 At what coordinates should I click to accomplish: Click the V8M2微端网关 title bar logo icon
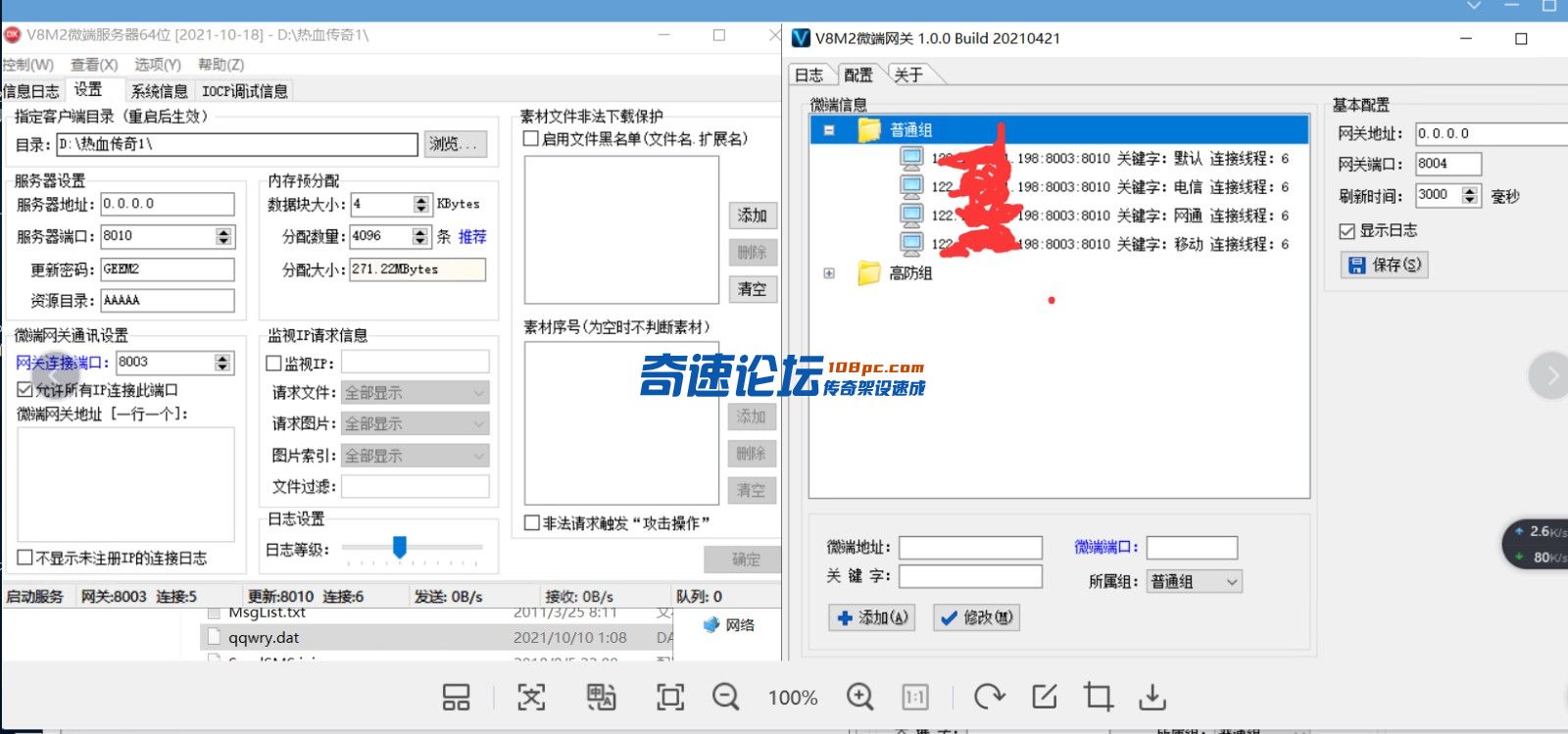tap(800, 38)
